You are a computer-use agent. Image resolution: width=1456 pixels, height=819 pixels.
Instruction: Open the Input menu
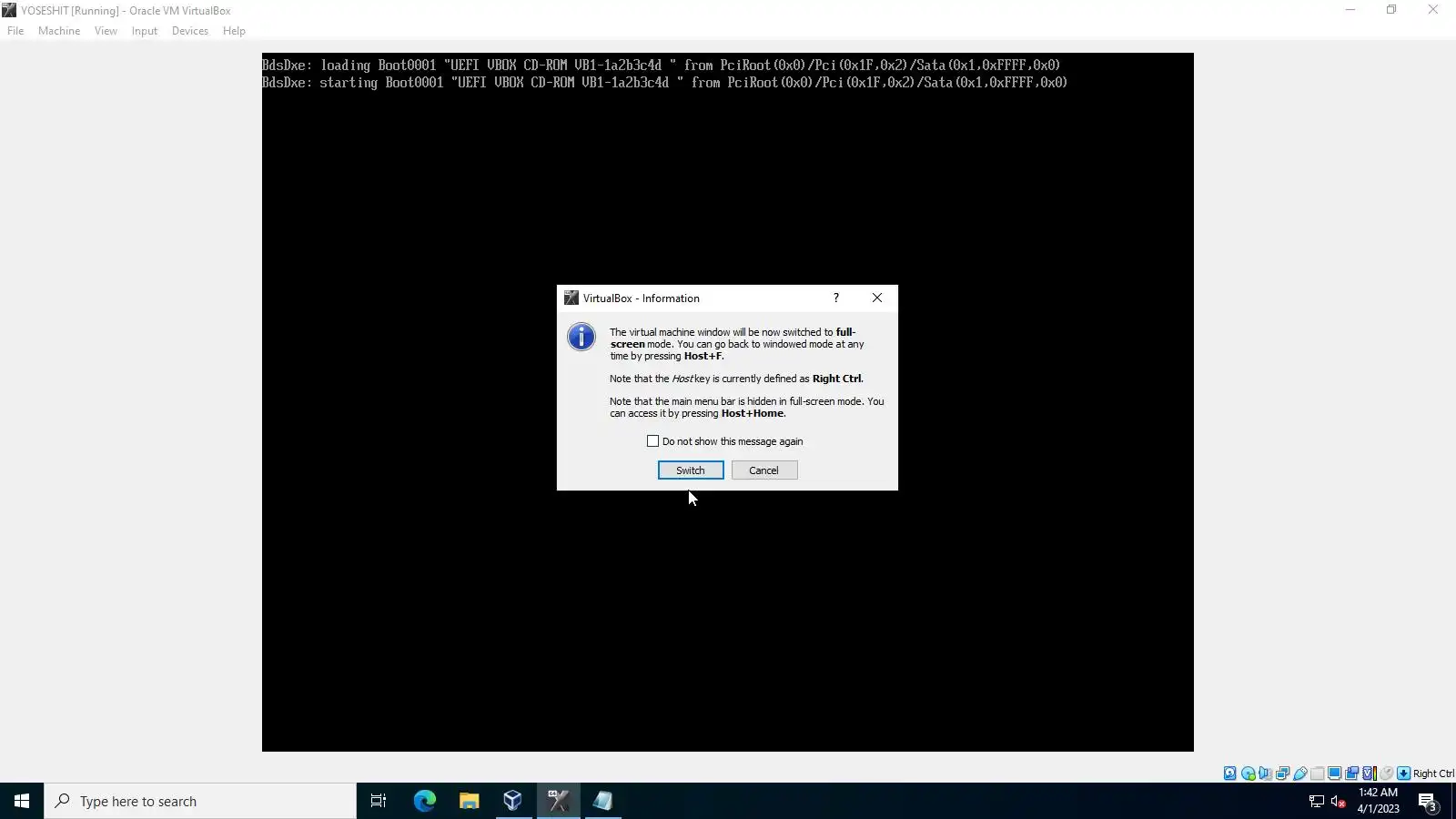click(144, 31)
